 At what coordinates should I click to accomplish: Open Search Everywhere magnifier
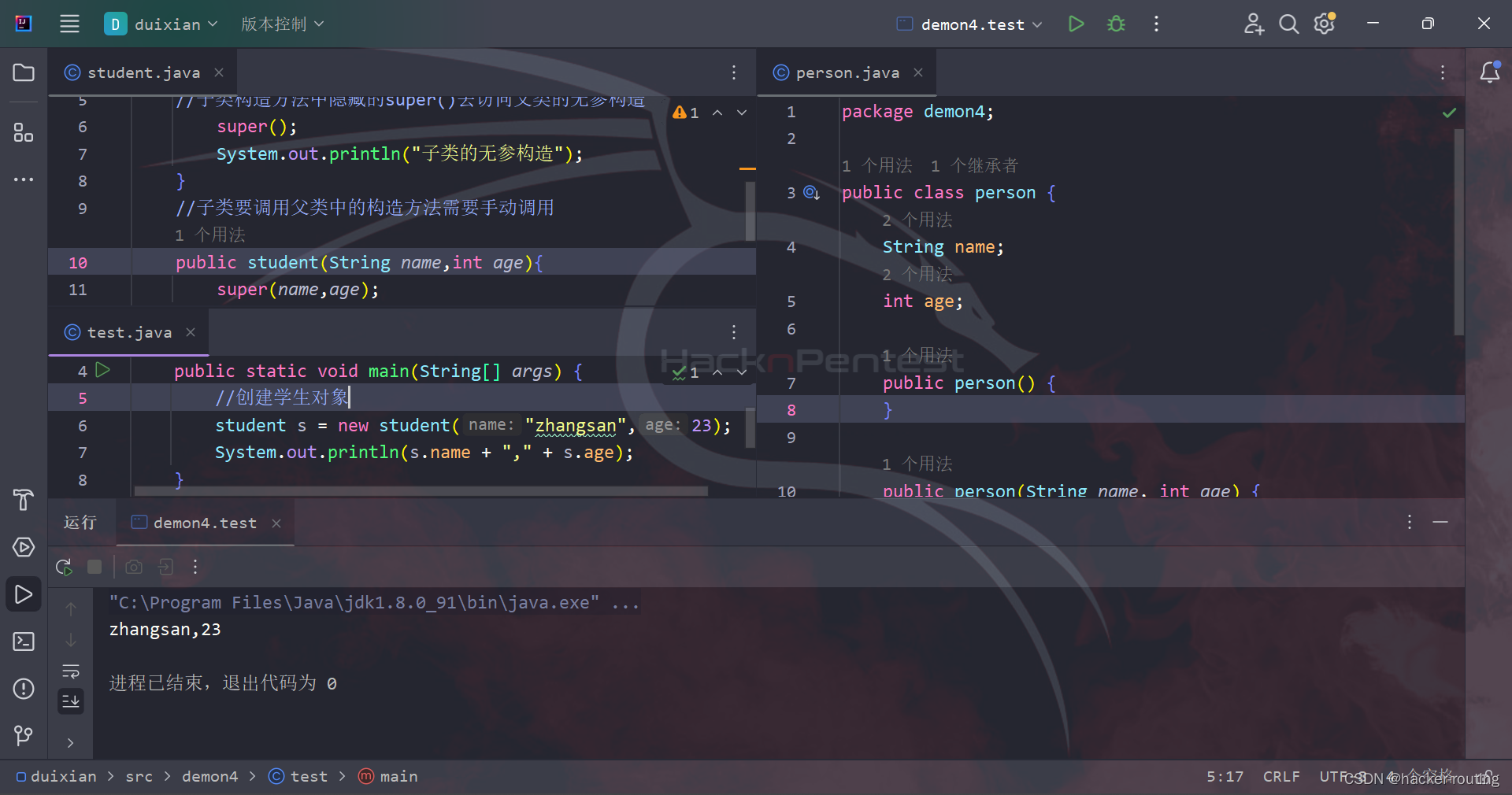(1289, 24)
